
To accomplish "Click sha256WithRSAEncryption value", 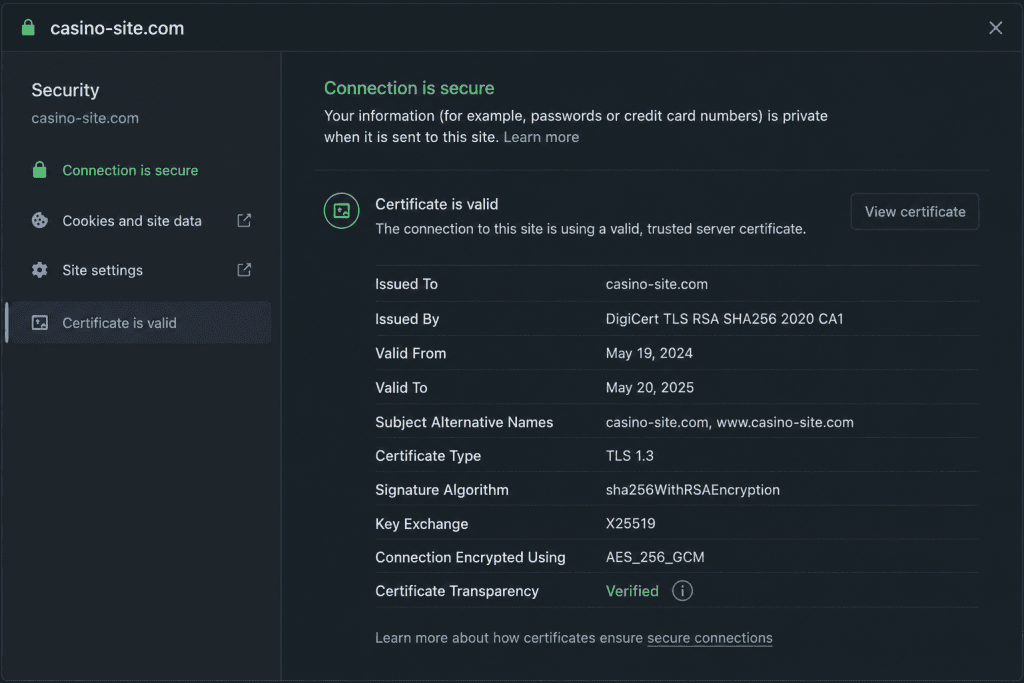I will pyautogui.click(x=692, y=490).
